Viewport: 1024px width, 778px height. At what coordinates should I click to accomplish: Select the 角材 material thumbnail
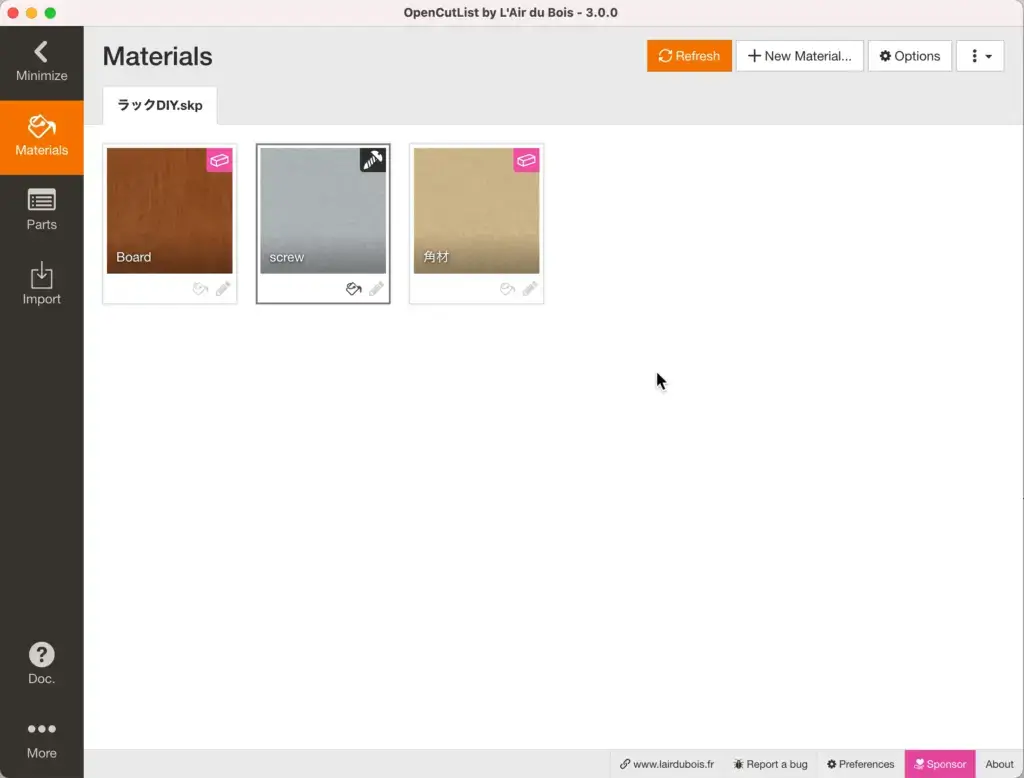click(x=477, y=210)
